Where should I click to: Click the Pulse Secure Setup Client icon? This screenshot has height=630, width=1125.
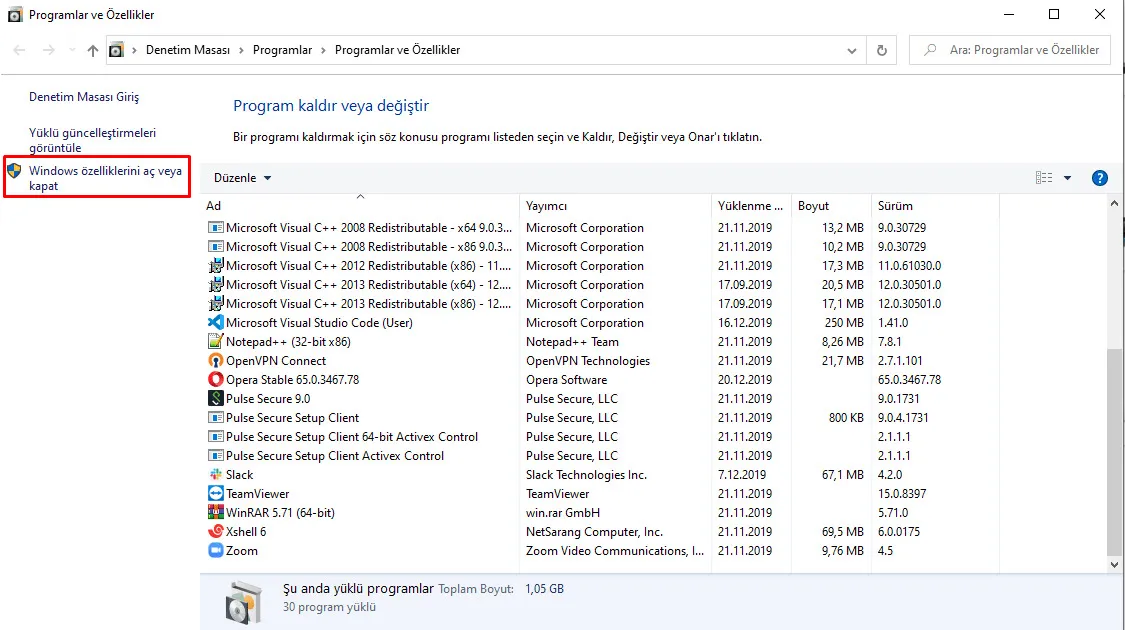tap(215, 418)
